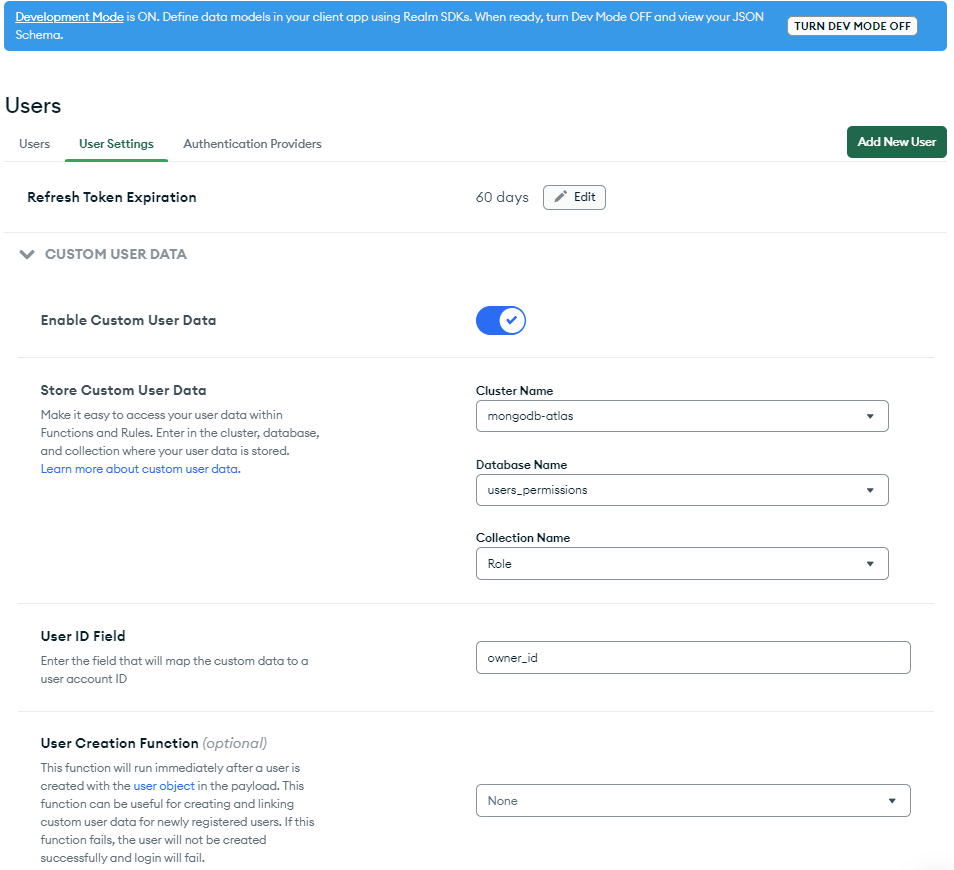954x870 pixels.
Task: Open the Database Name dropdown
Action: coord(681,490)
